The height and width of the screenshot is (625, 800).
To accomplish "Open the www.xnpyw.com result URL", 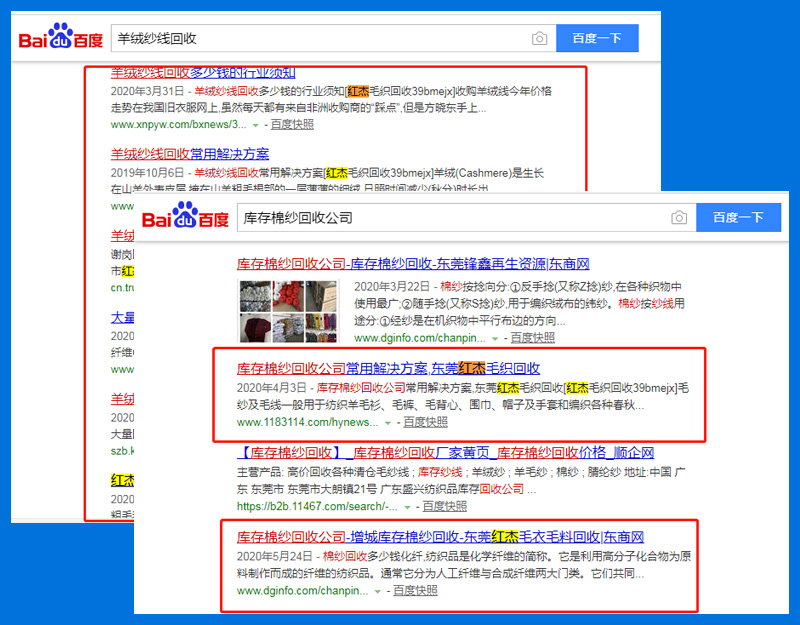I will tap(178, 124).
